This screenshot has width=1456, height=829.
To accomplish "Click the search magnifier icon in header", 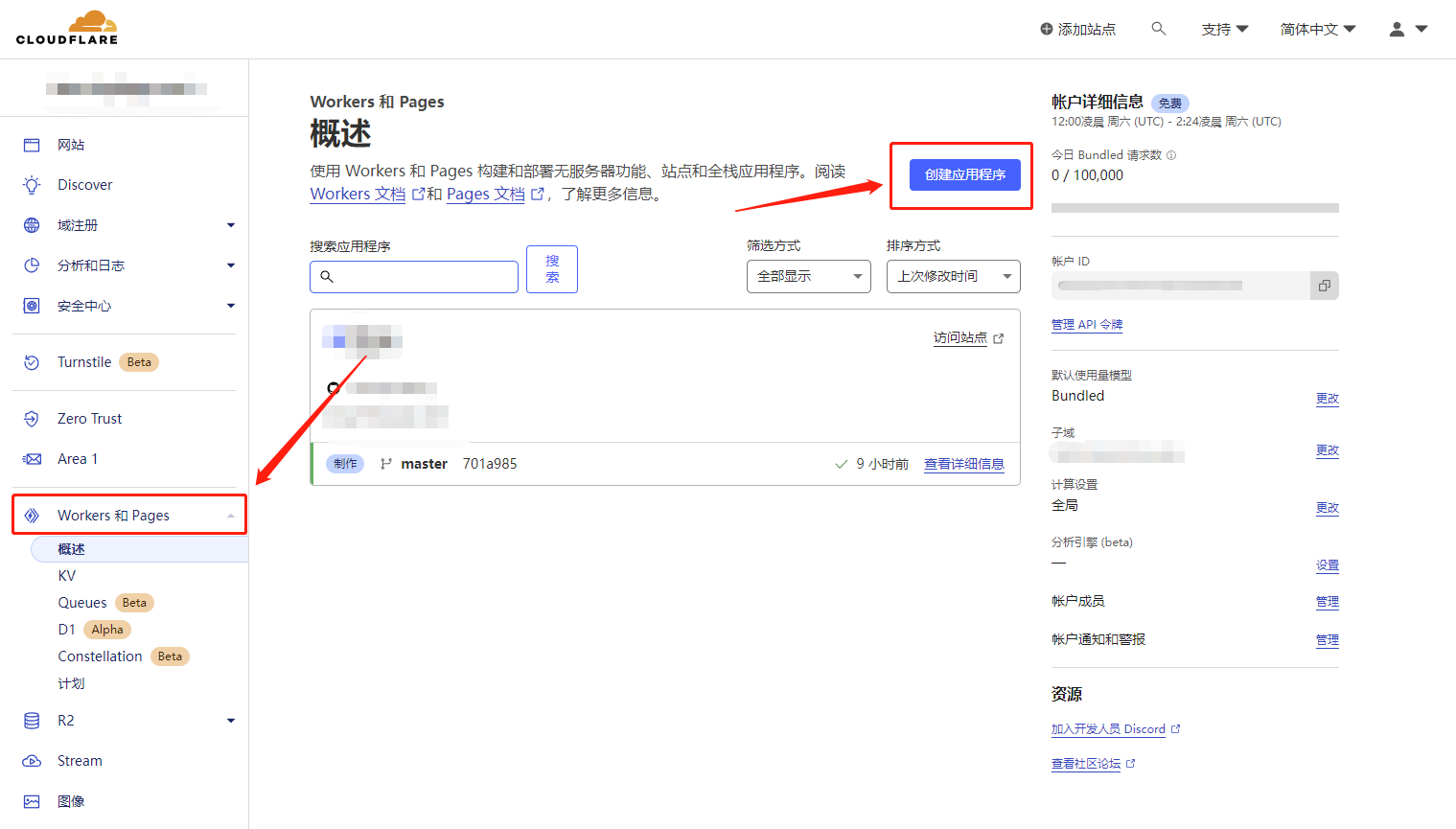I will (1159, 29).
